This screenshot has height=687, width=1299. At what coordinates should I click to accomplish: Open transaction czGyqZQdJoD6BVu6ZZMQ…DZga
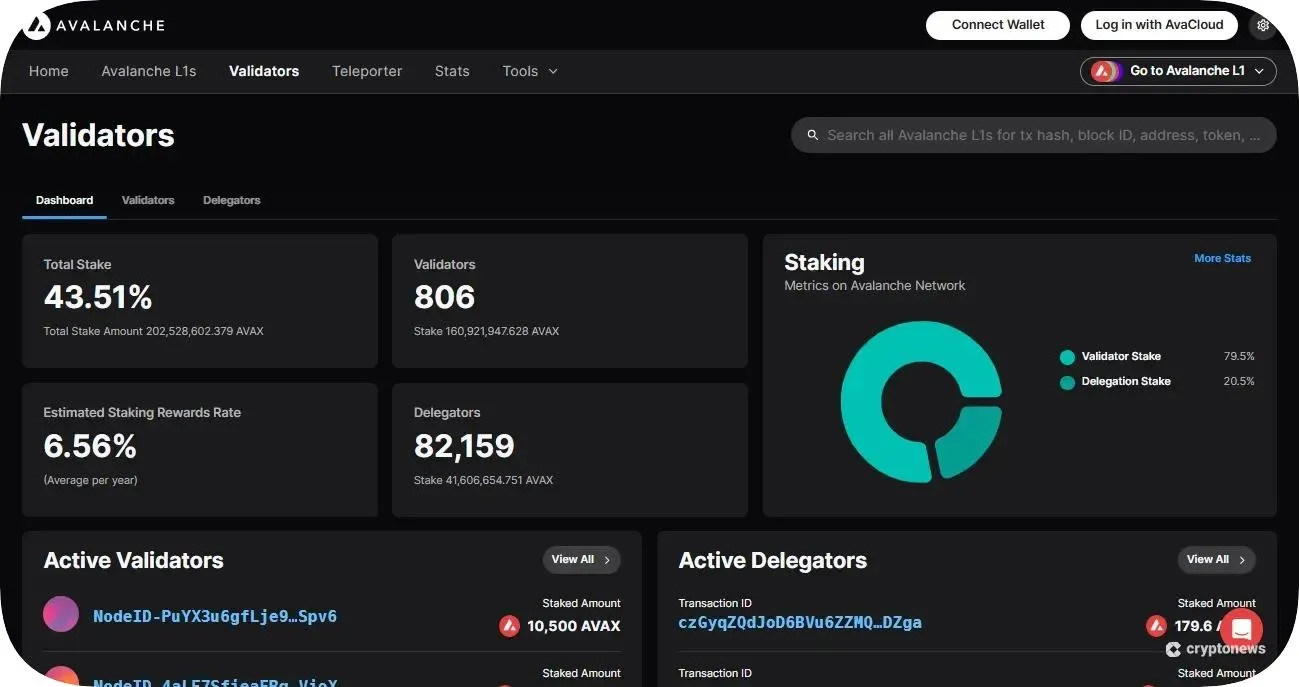pos(800,622)
